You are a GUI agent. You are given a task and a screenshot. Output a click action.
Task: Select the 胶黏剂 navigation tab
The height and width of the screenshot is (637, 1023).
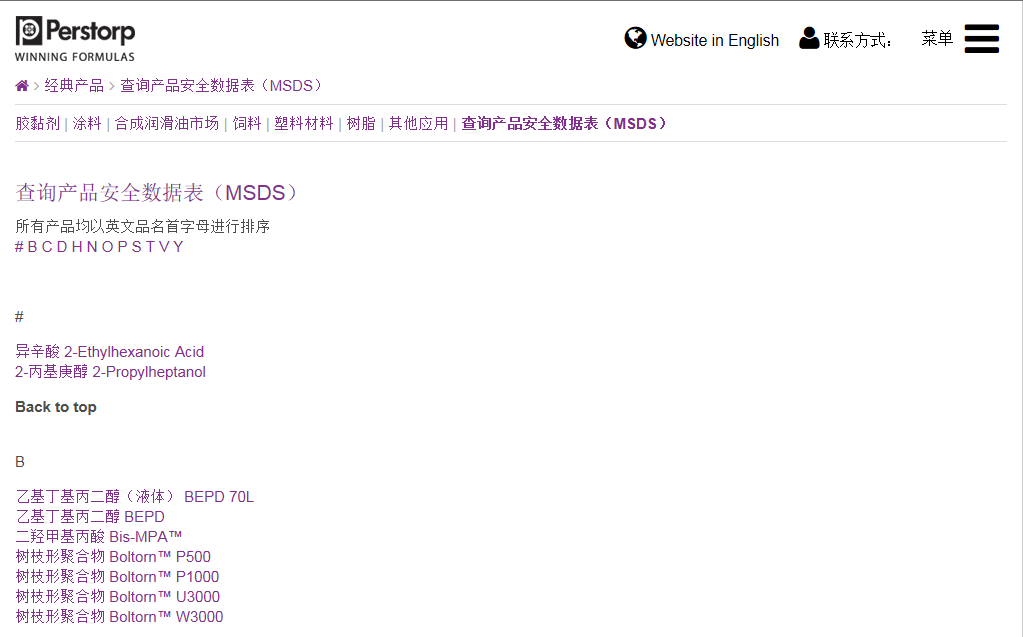coord(38,123)
